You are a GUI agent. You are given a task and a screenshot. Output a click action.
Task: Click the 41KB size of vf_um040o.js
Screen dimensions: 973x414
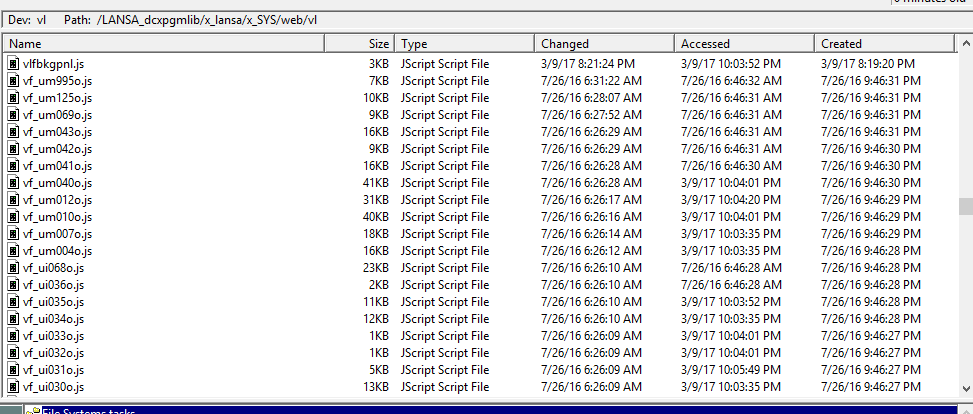click(376, 183)
